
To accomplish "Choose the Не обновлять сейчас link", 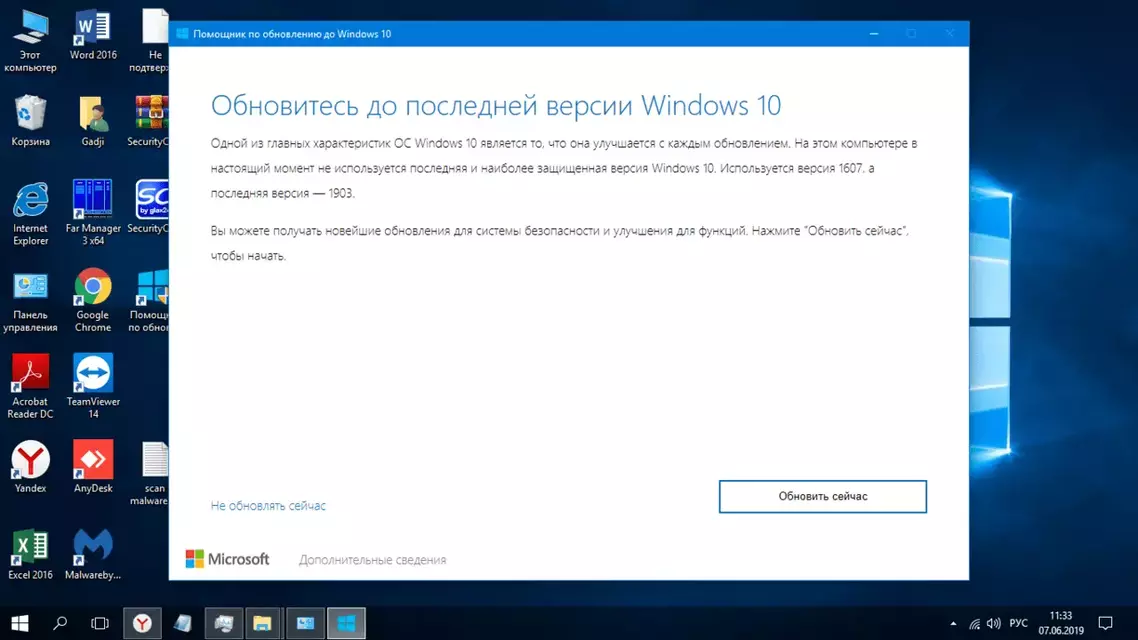I will [268, 506].
